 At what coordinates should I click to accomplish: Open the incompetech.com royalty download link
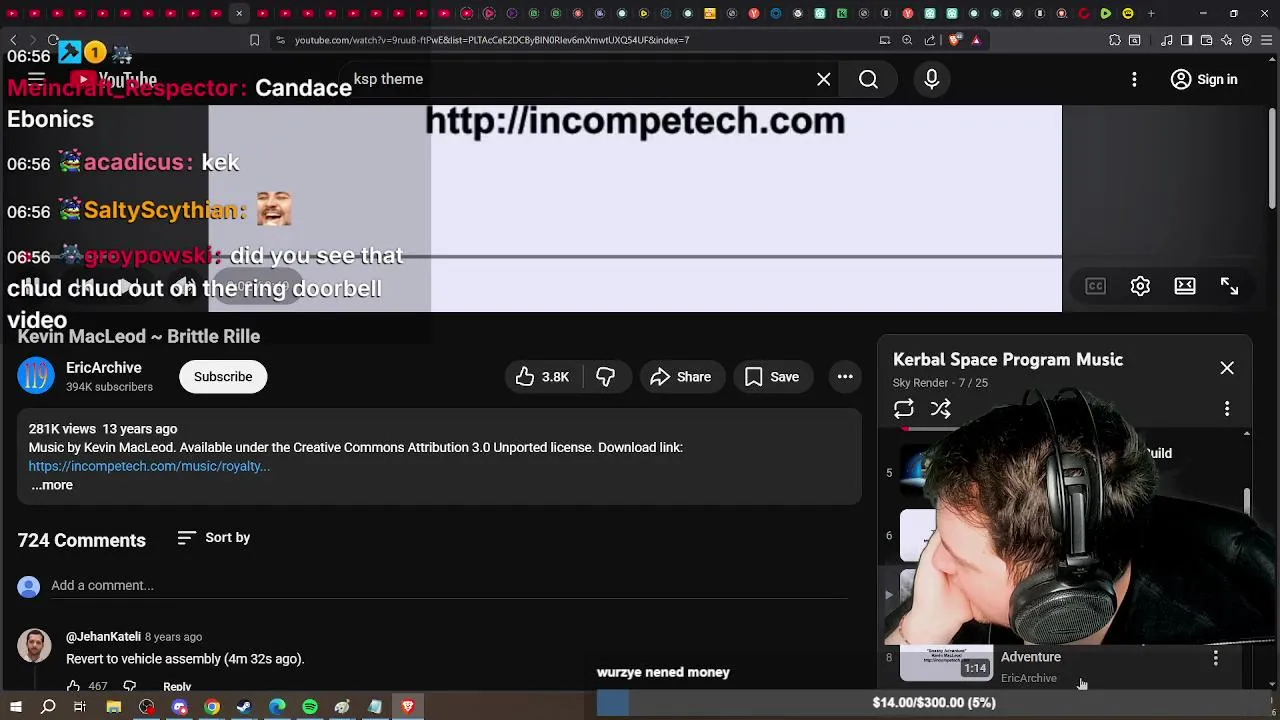point(149,466)
